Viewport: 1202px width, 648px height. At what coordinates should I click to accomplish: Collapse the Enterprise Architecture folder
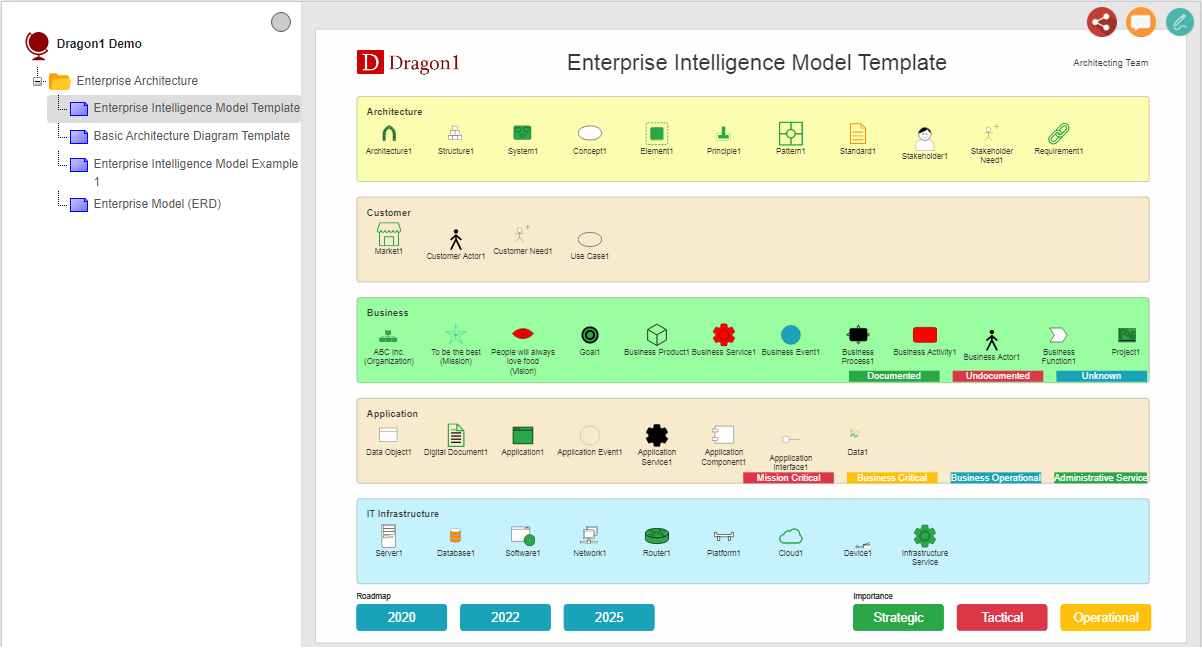coord(39,81)
